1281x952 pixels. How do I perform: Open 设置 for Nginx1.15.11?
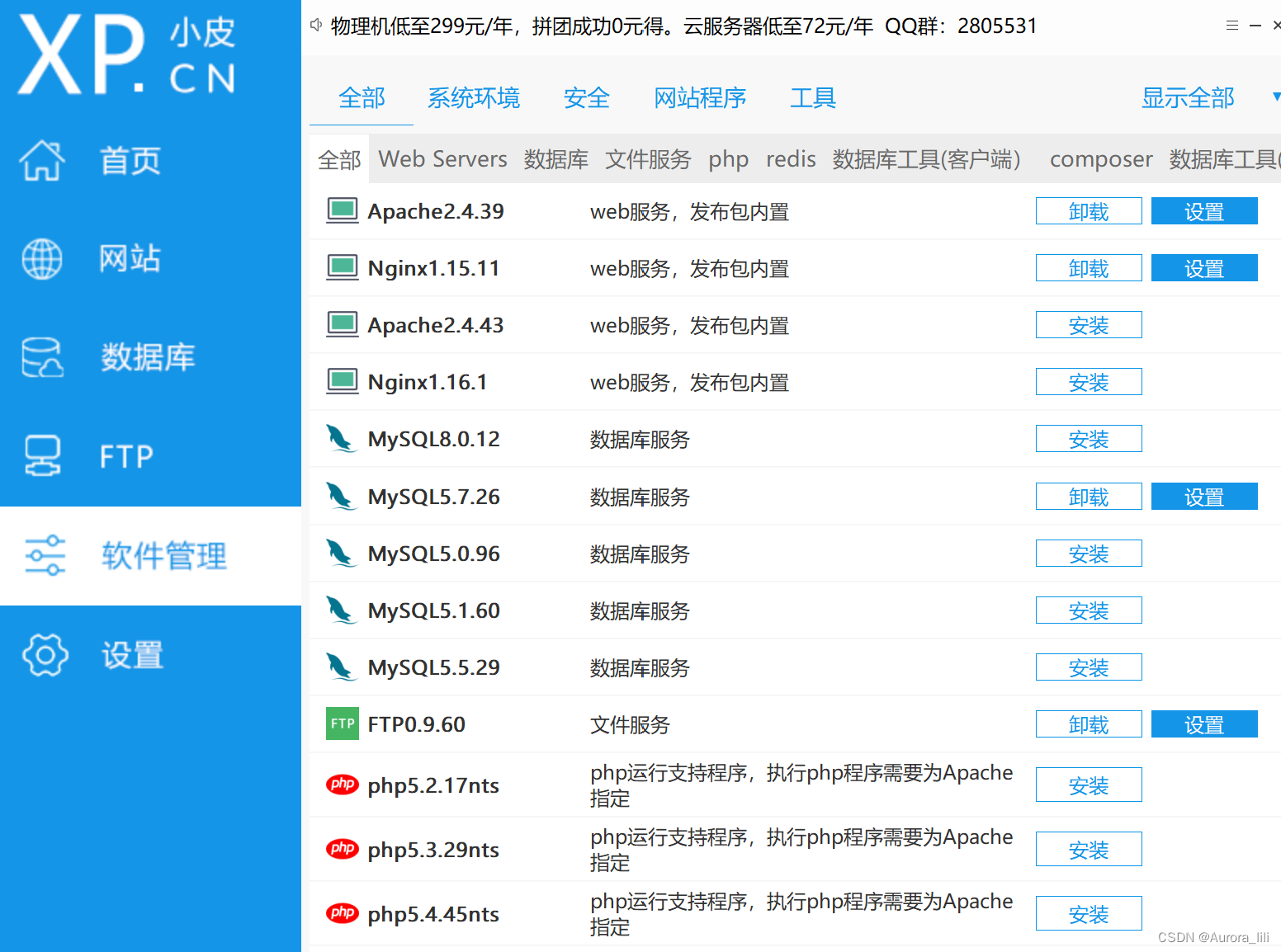click(x=1204, y=268)
